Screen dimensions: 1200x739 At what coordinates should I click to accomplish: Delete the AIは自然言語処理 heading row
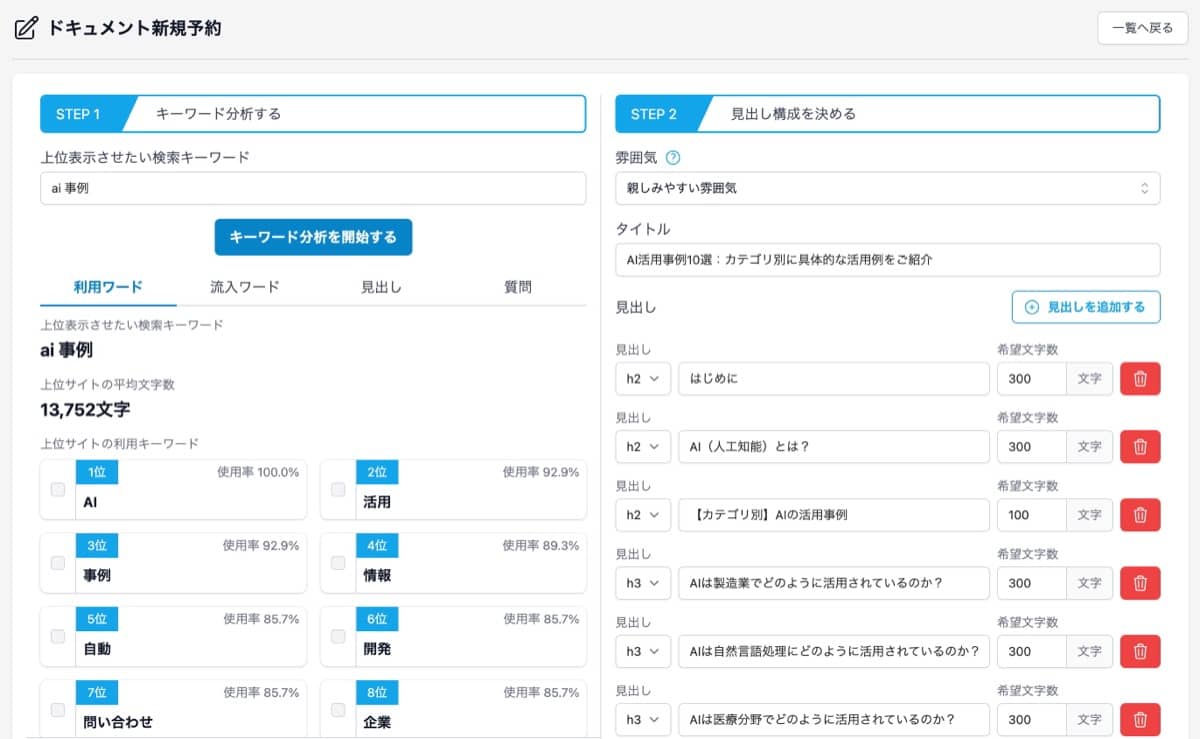(1140, 651)
